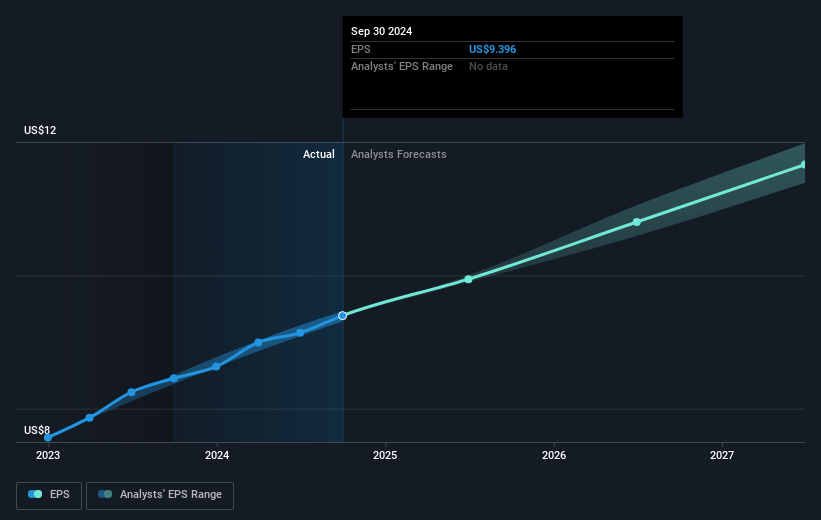Click the 'No data' tooltip value
This screenshot has height=520, width=821.
click(488, 67)
